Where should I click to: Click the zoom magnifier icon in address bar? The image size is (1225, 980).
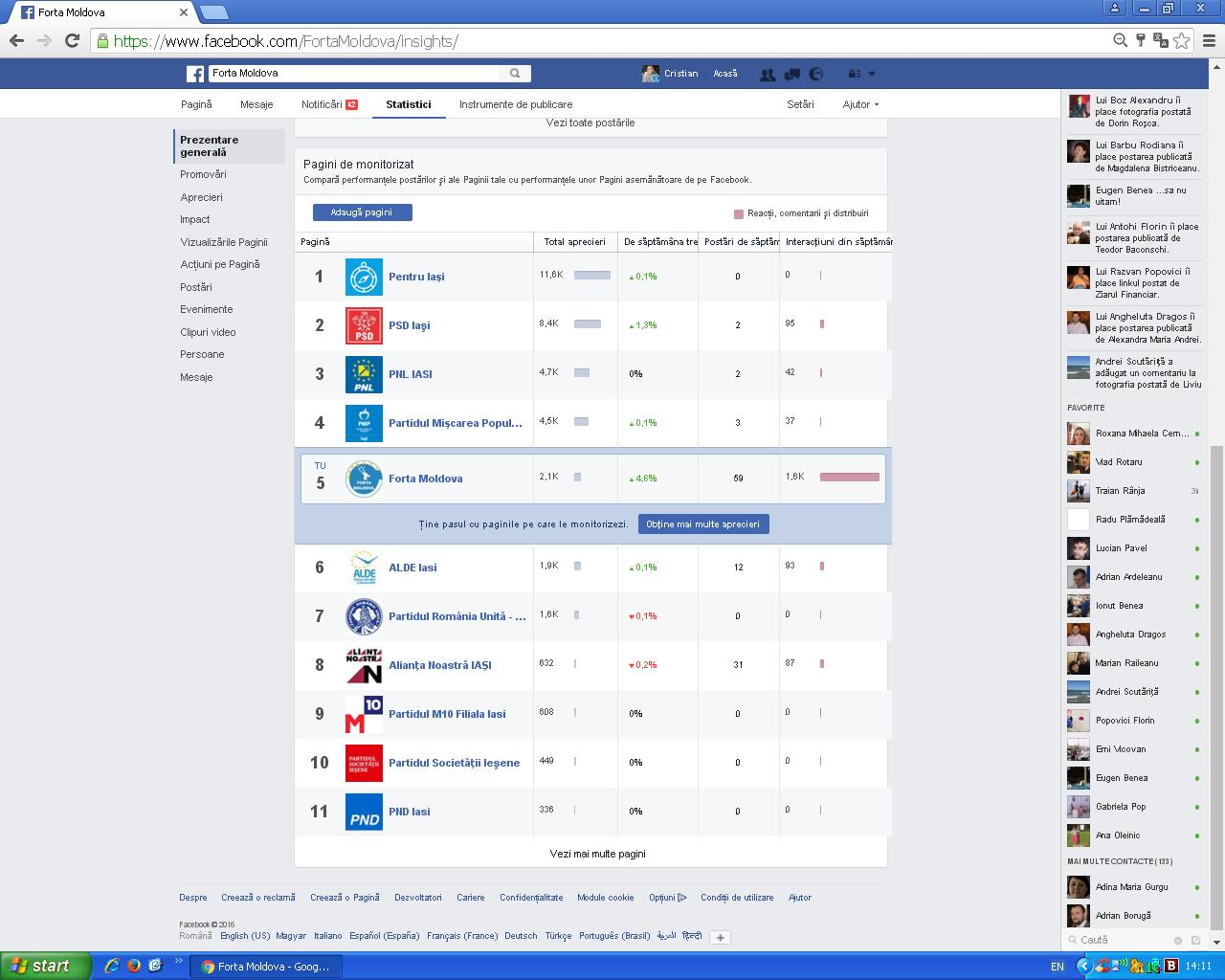pyautogui.click(x=1120, y=40)
